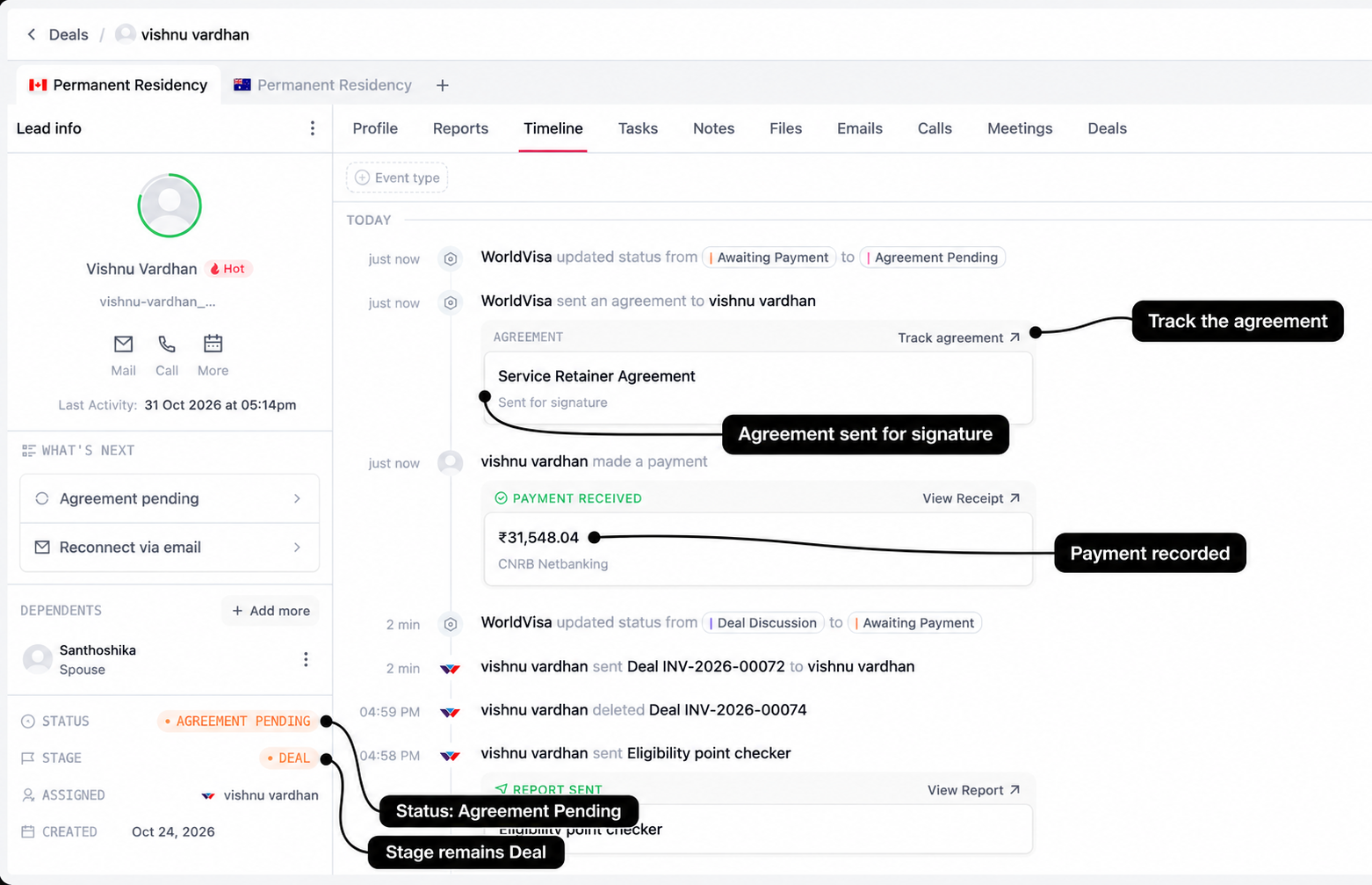Screen dimensions: 1372x885
Task: Click the Track agreement arrow icon
Action: click(1015, 337)
